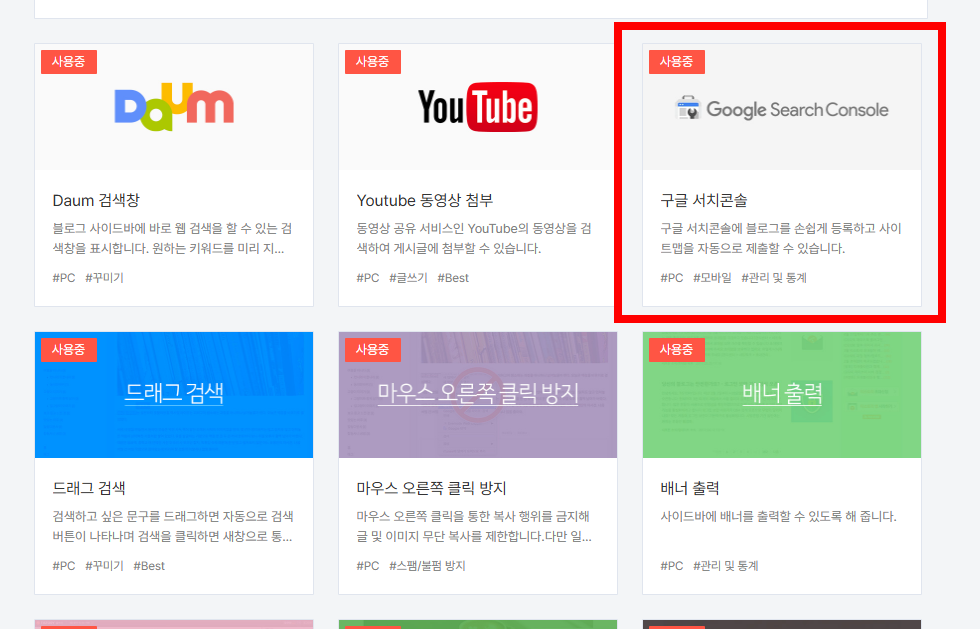Viewport: 980px width, 629px height.
Task: Select #관리 및 통계 tag on 배너 출력 card
Action: tap(726, 566)
